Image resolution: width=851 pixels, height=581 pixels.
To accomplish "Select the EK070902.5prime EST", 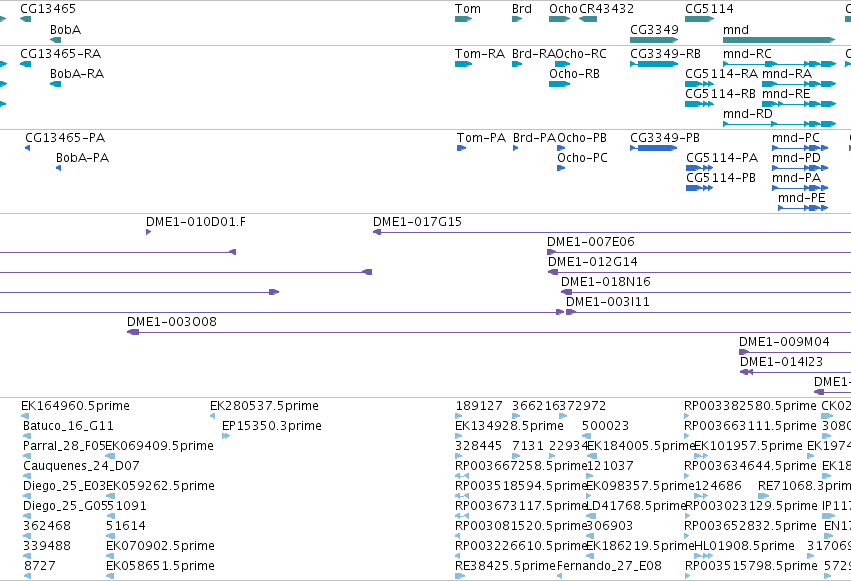I will [x=110, y=556].
